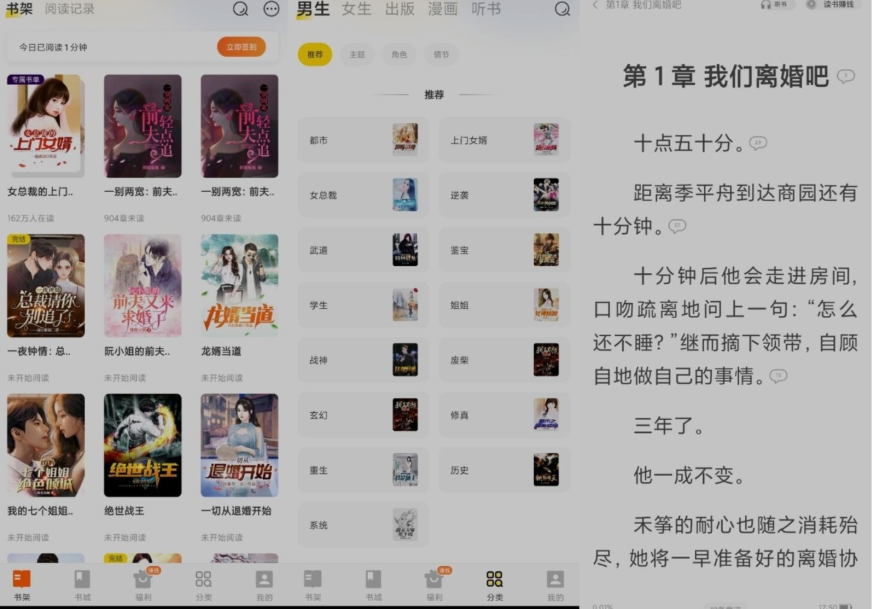Switch to the 阅读记录 tab

[x=70, y=9]
